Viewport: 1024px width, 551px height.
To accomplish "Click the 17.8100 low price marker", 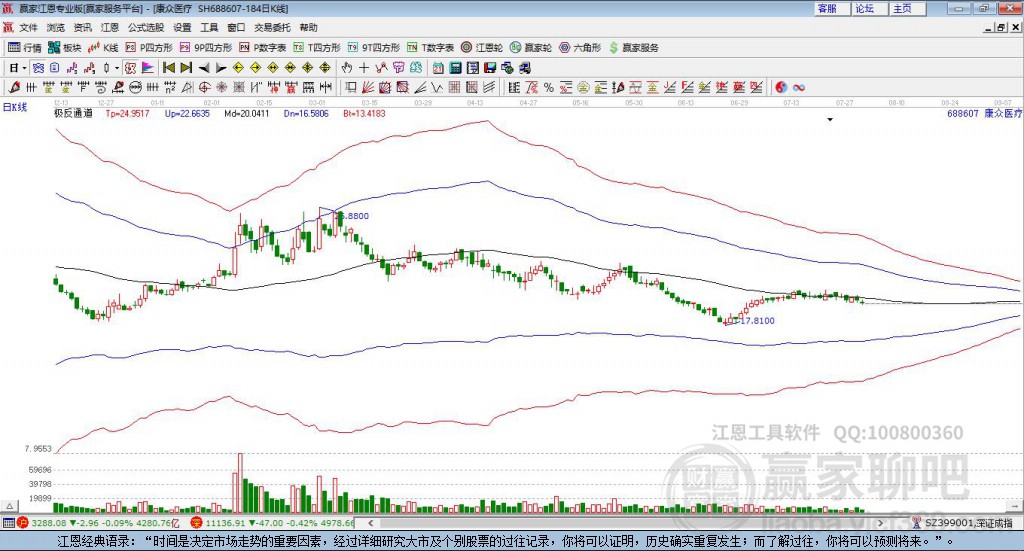I will [756, 321].
